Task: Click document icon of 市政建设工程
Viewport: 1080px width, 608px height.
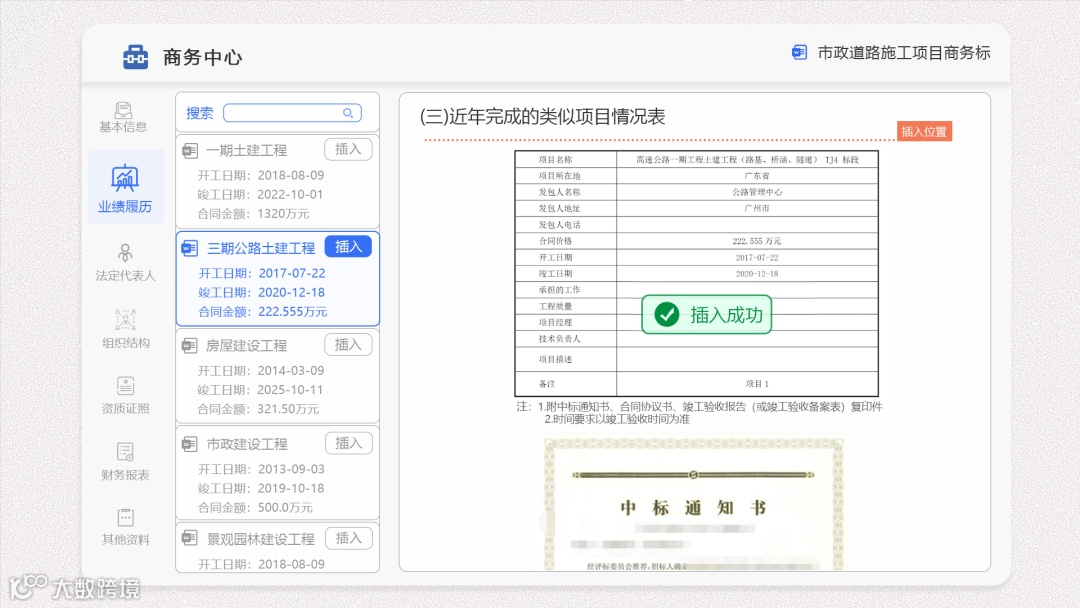Action: 190,444
